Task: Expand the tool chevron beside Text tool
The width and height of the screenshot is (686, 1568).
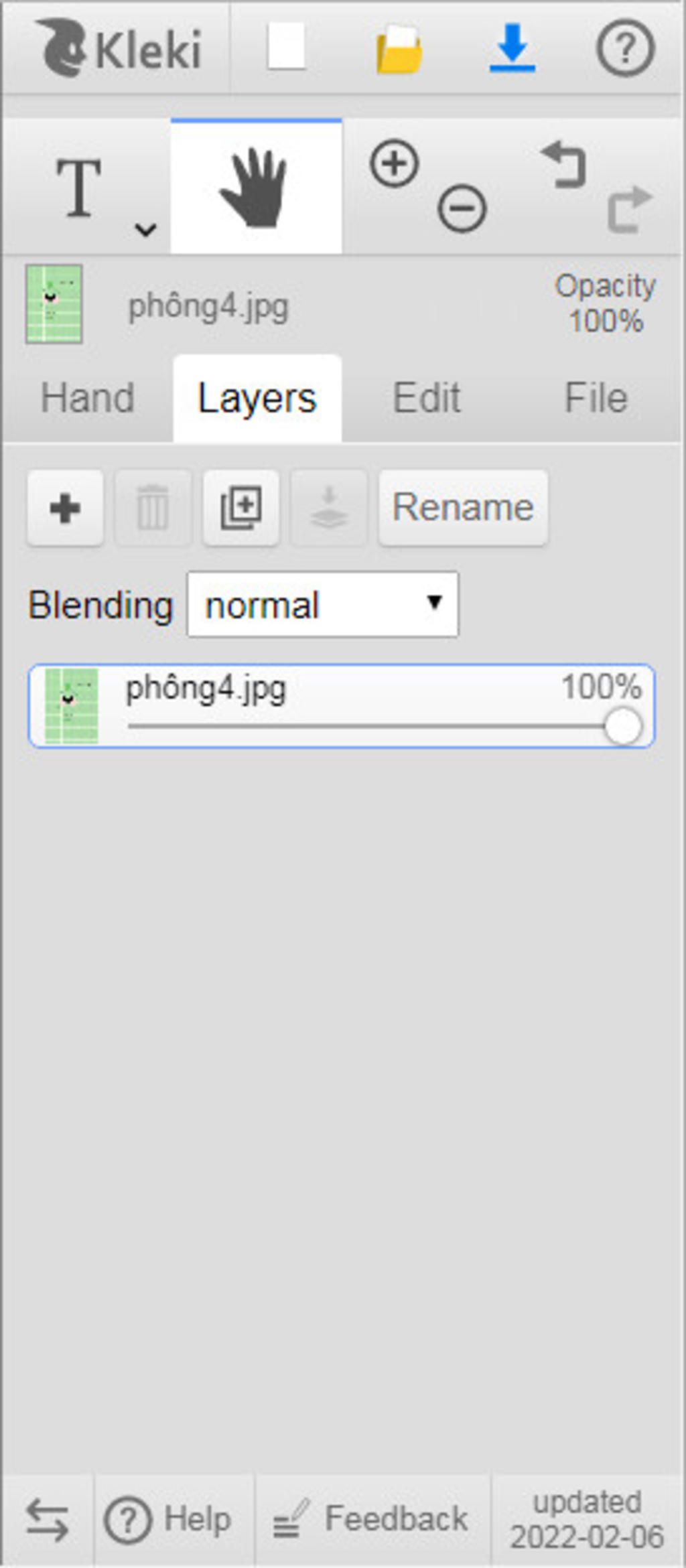Action: pyautogui.click(x=145, y=230)
